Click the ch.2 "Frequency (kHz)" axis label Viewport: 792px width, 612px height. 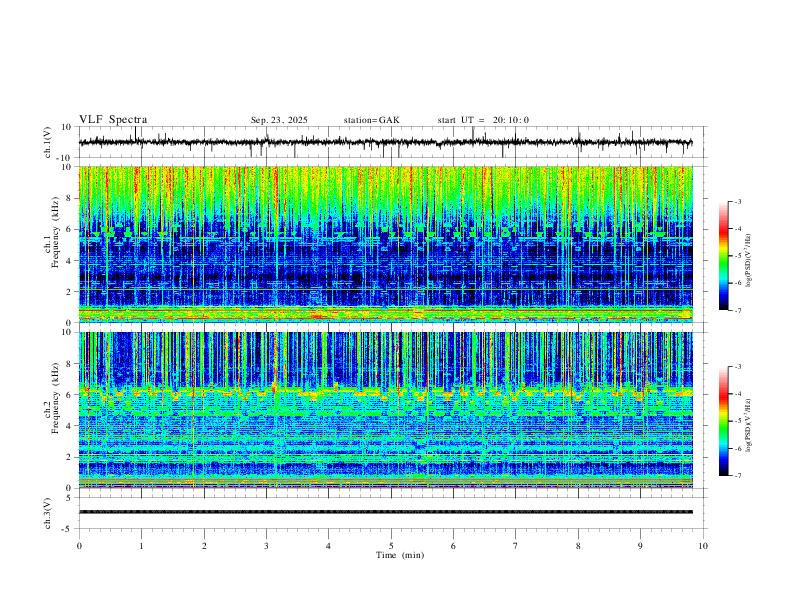pyautogui.click(x=56, y=398)
